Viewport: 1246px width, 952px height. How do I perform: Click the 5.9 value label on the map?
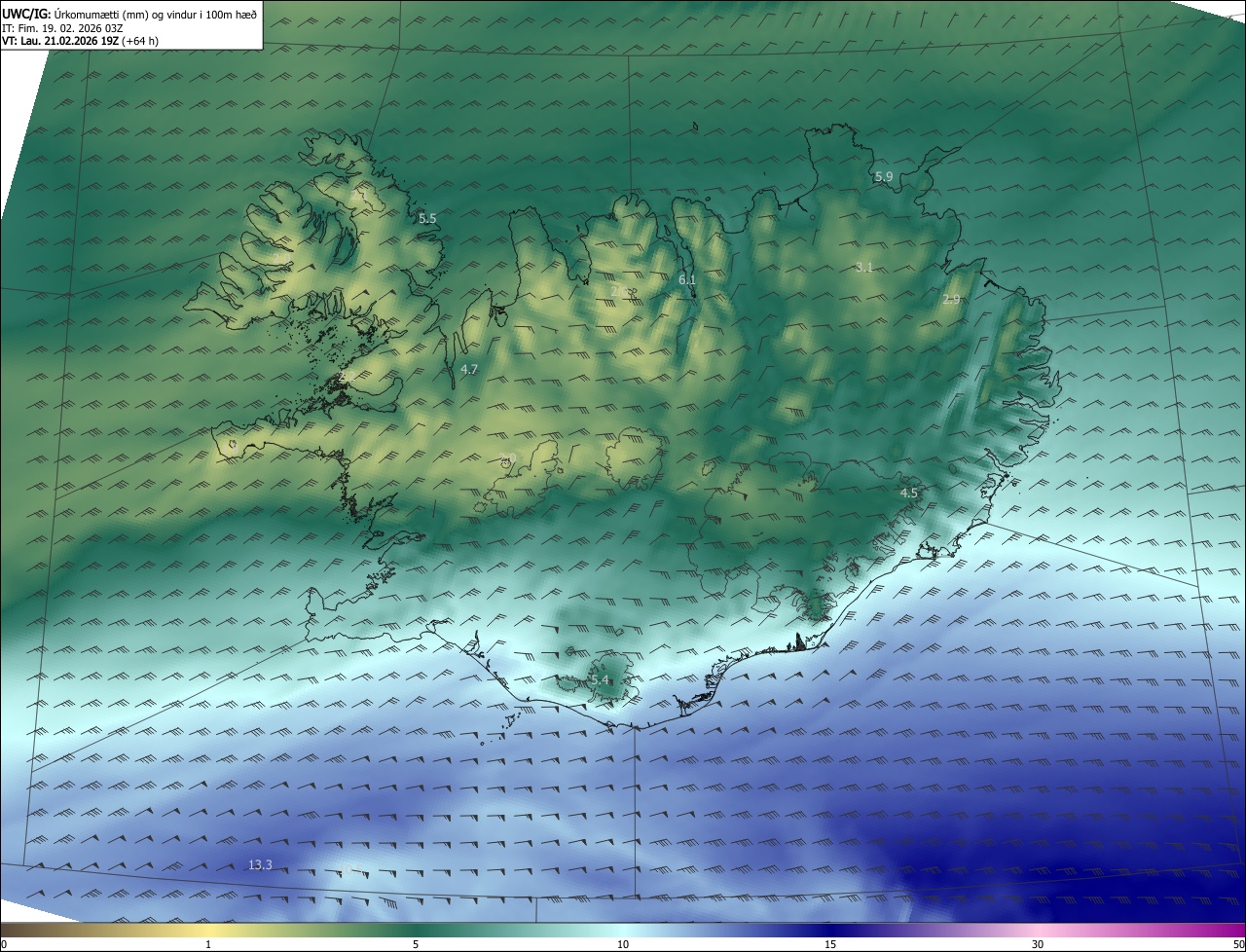884,176
